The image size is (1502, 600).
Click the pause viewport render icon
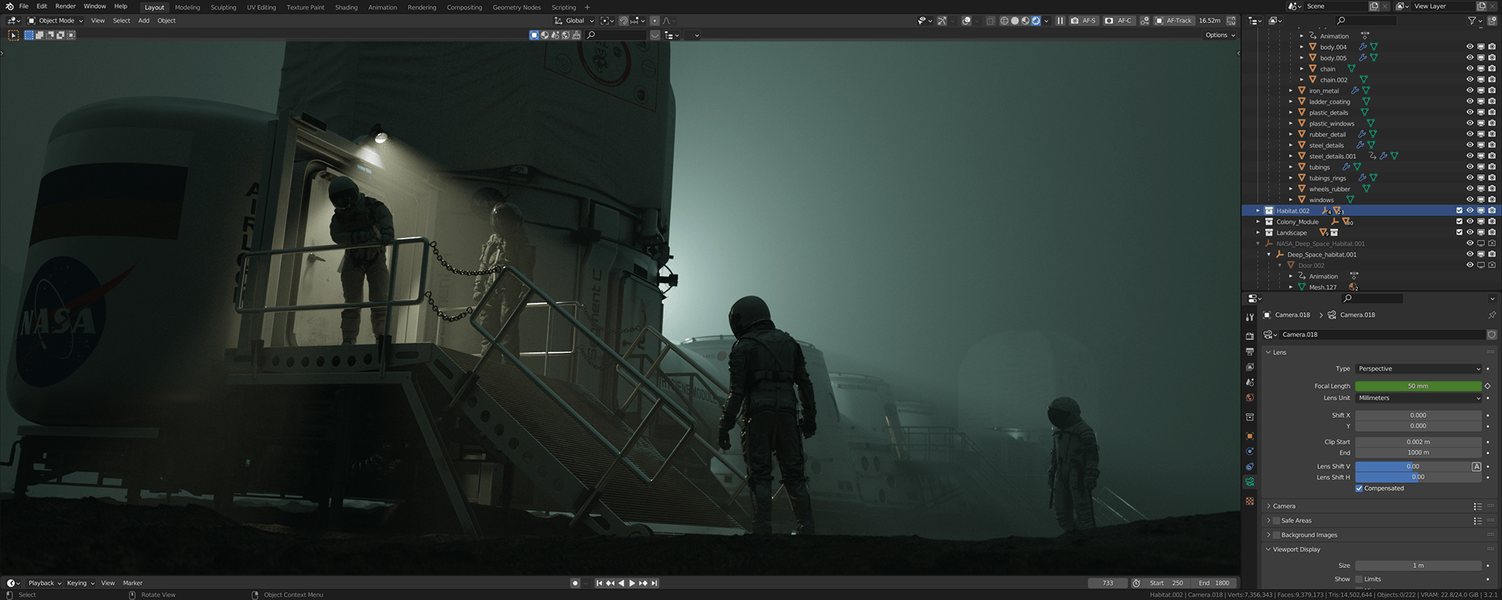click(1060, 20)
